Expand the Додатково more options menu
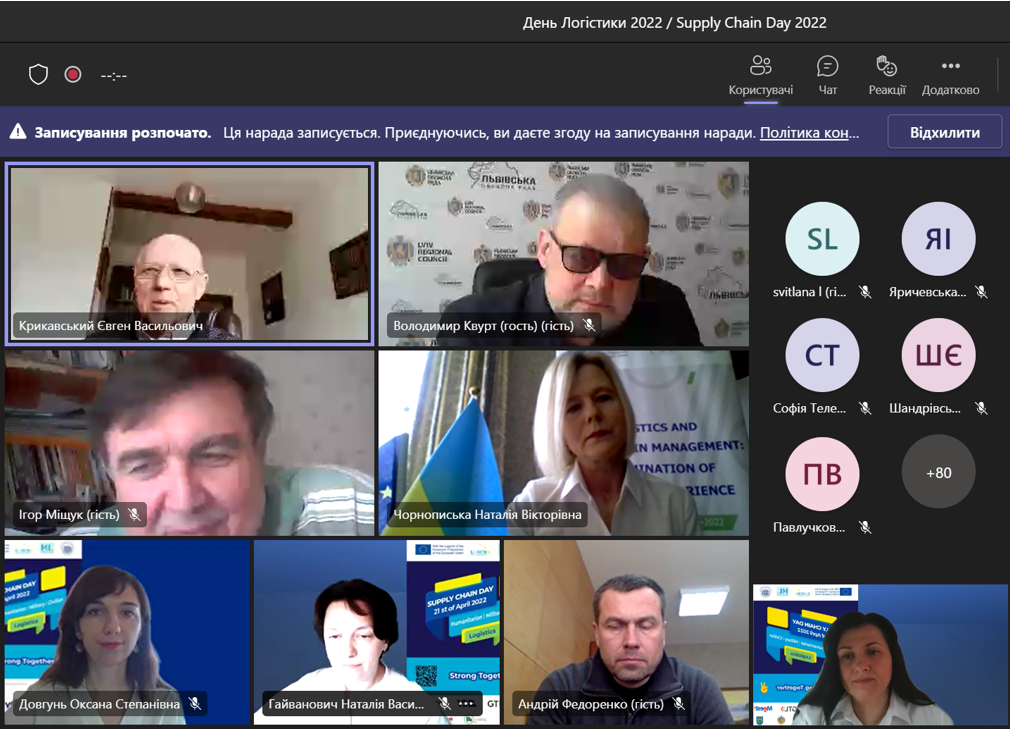 point(950,76)
